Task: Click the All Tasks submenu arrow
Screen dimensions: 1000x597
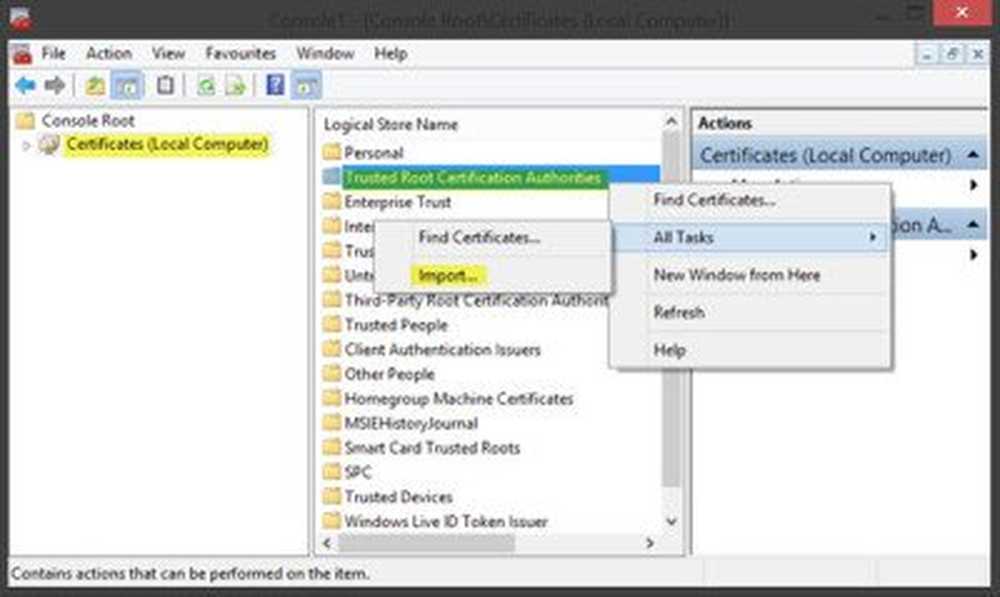Action: click(x=872, y=238)
